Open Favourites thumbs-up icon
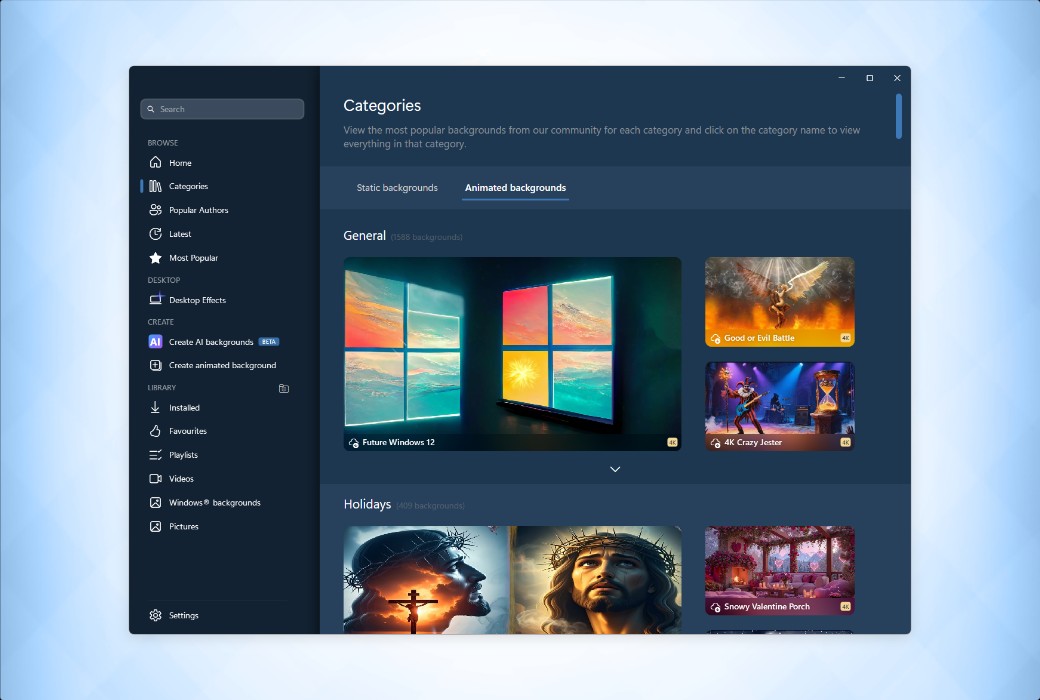1040x700 pixels. coord(155,431)
